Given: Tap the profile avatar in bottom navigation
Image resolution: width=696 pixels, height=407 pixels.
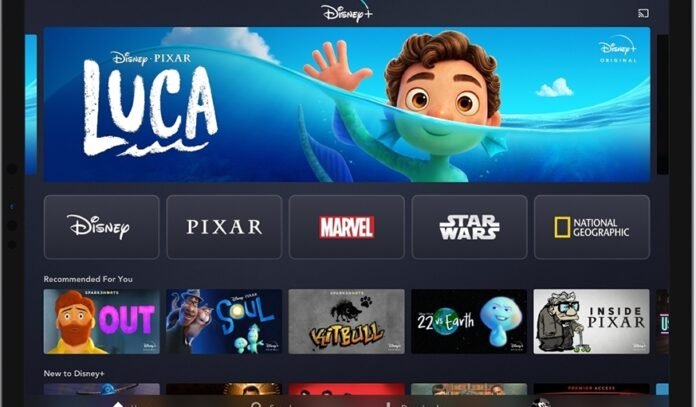Looking at the screenshot, I should [541, 403].
